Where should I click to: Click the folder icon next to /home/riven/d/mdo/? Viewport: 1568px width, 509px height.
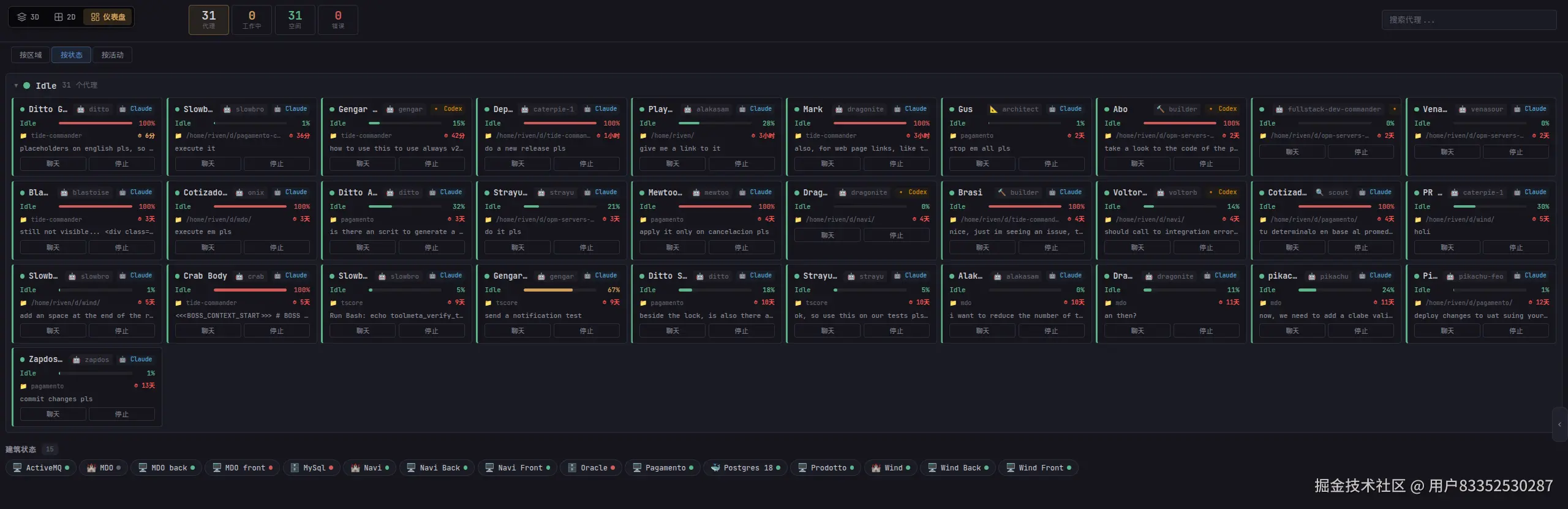[x=178, y=220]
